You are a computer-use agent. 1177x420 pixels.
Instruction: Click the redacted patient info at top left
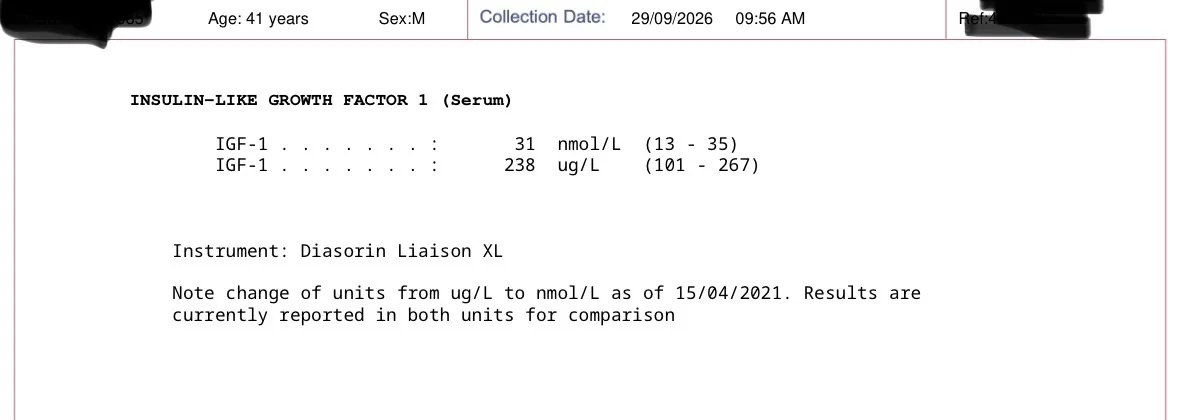(x=75, y=19)
